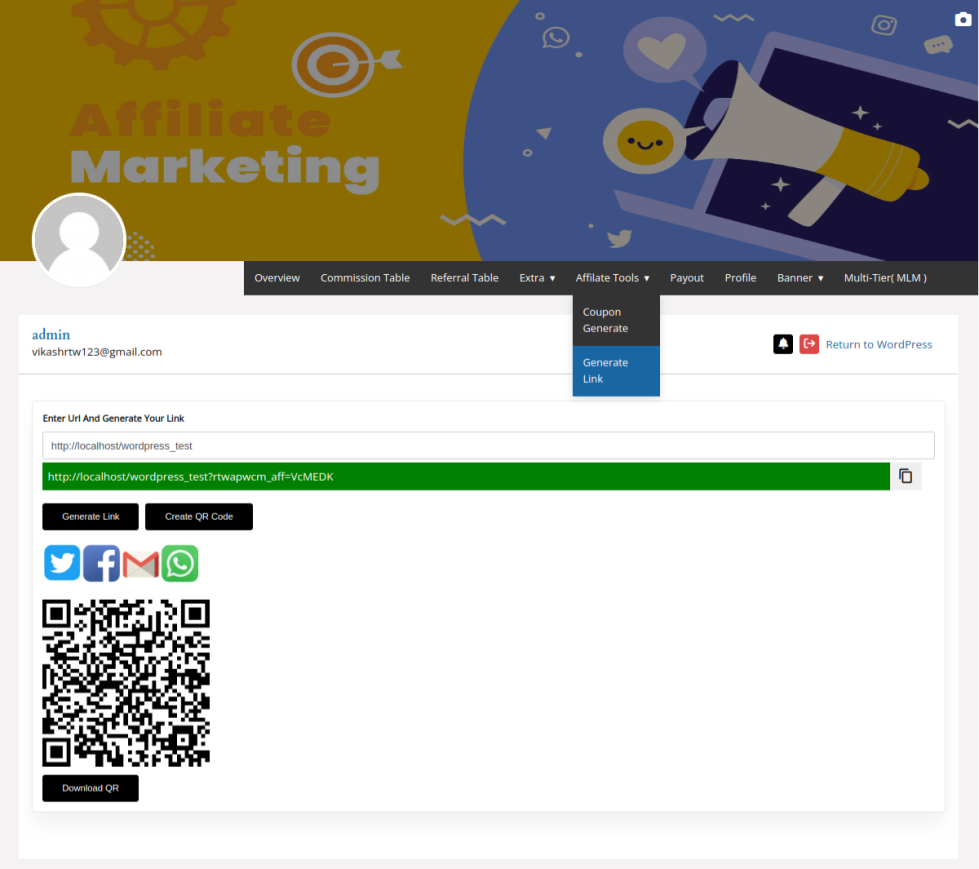Click the camera icon to change cover photo

point(963,19)
